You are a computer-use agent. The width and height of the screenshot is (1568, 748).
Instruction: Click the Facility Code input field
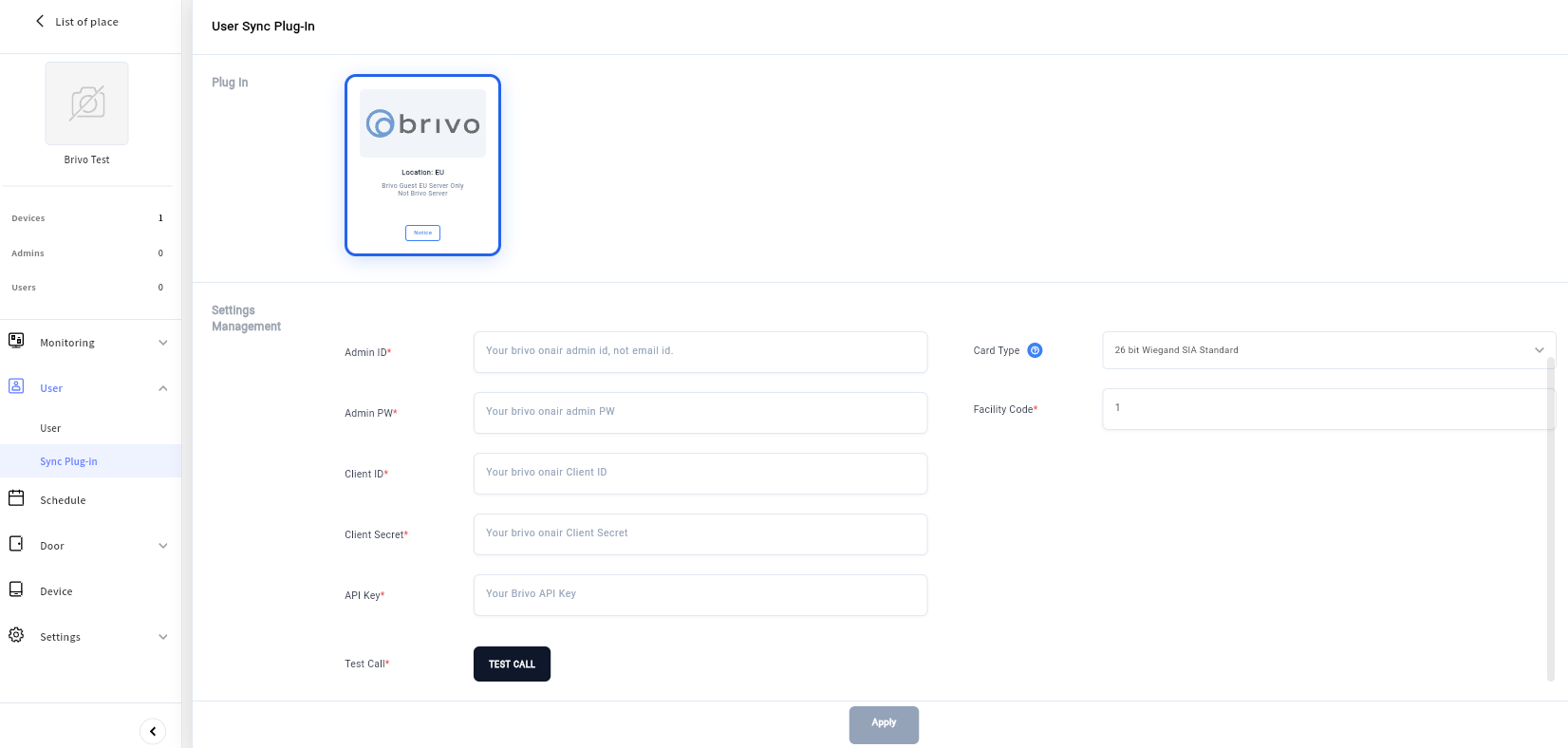coord(1329,409)
